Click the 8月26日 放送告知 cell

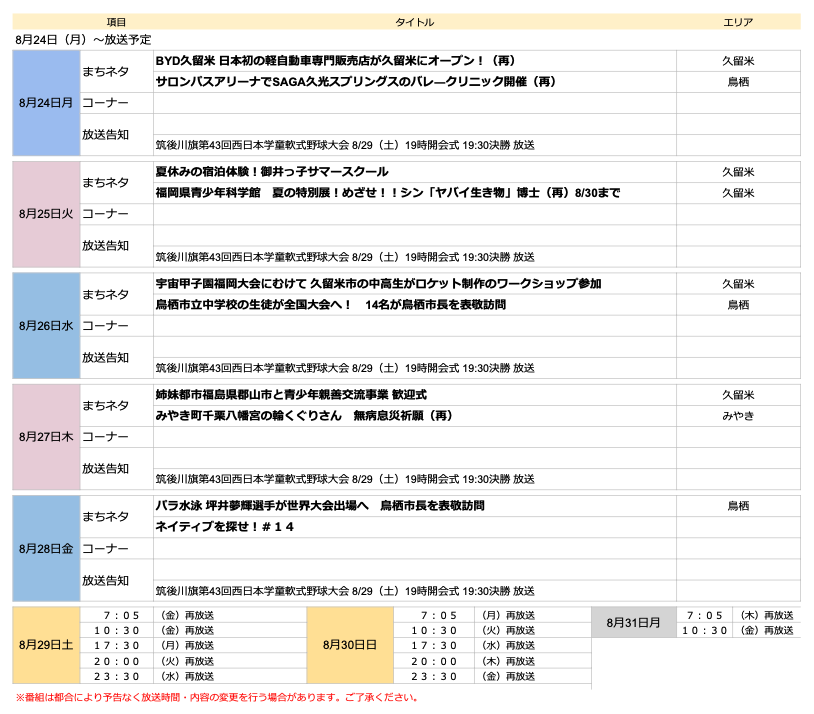(x=116, y=357)
